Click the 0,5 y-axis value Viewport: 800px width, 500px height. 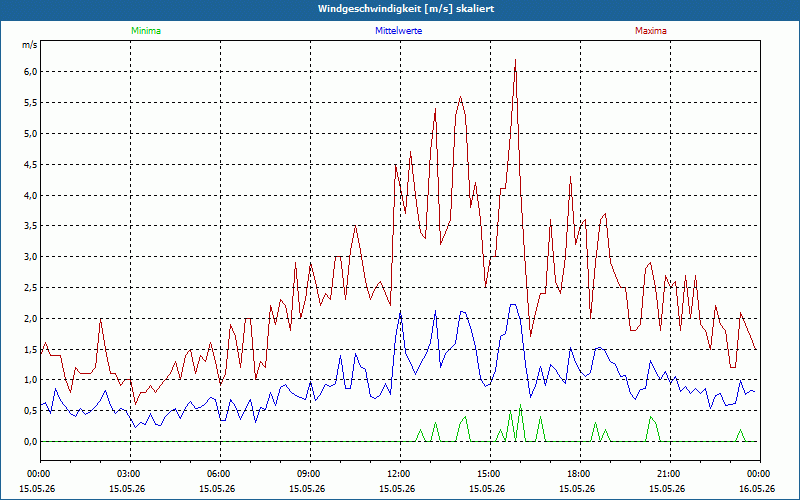(x=31, y=411)
